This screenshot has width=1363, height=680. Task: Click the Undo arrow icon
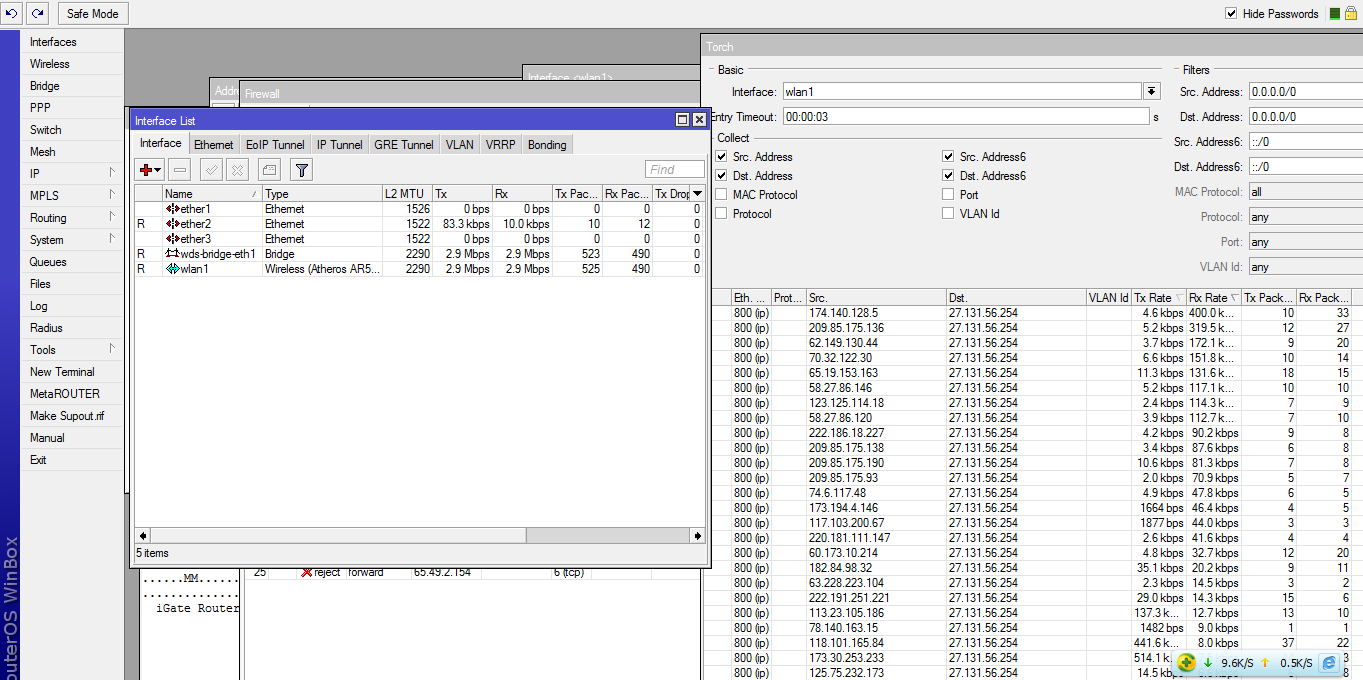click(12, 14)
